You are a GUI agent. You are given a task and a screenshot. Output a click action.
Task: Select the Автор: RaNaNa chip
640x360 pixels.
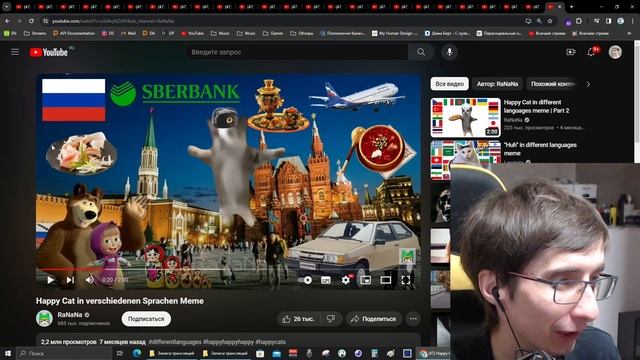click(497, 84)
